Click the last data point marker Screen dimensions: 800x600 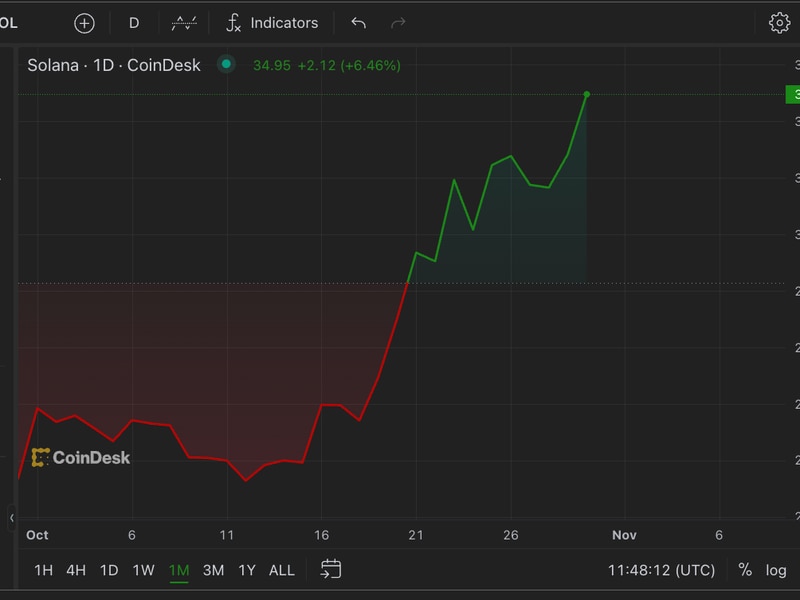click(587, 94)
